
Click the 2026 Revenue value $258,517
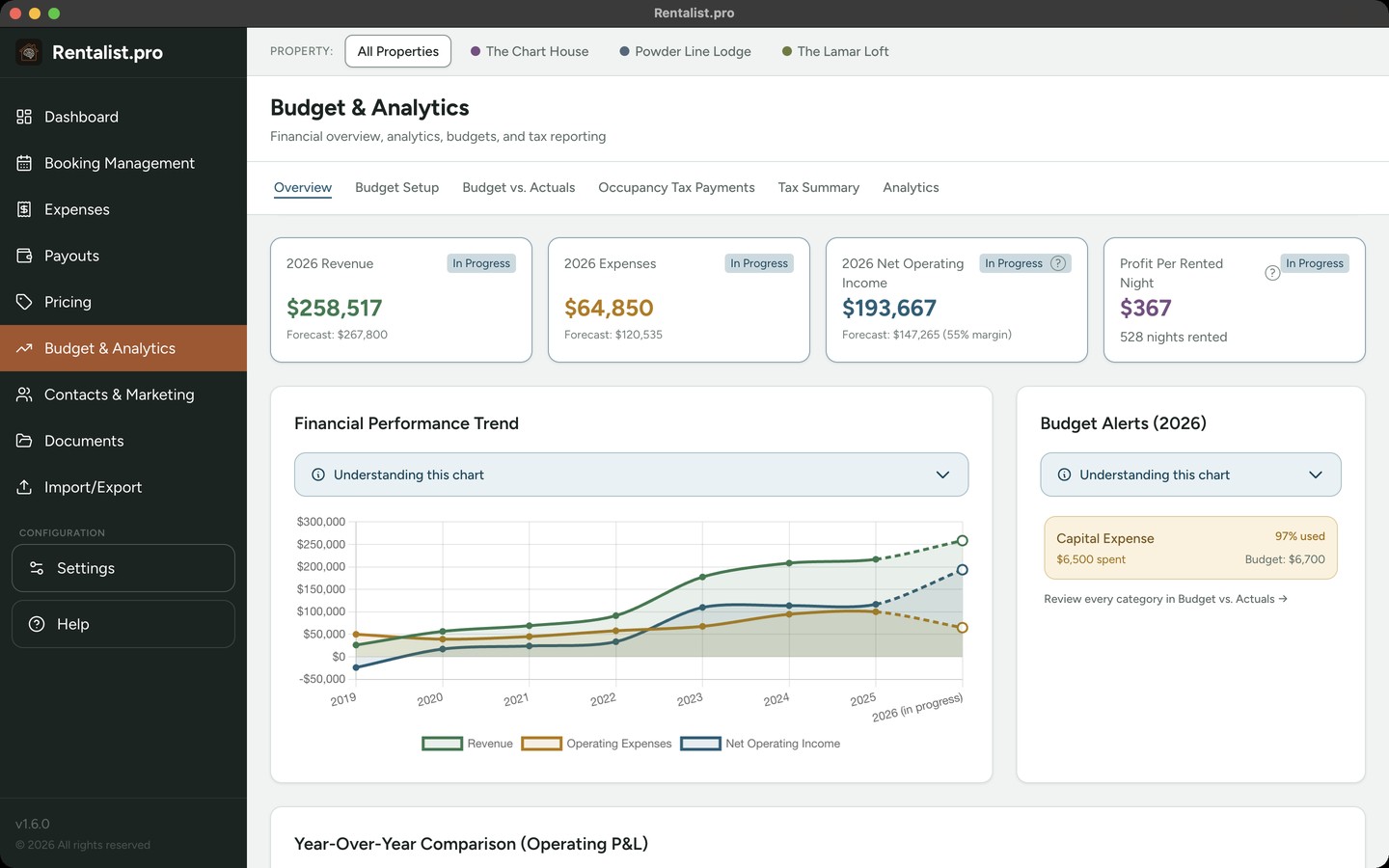335,308
